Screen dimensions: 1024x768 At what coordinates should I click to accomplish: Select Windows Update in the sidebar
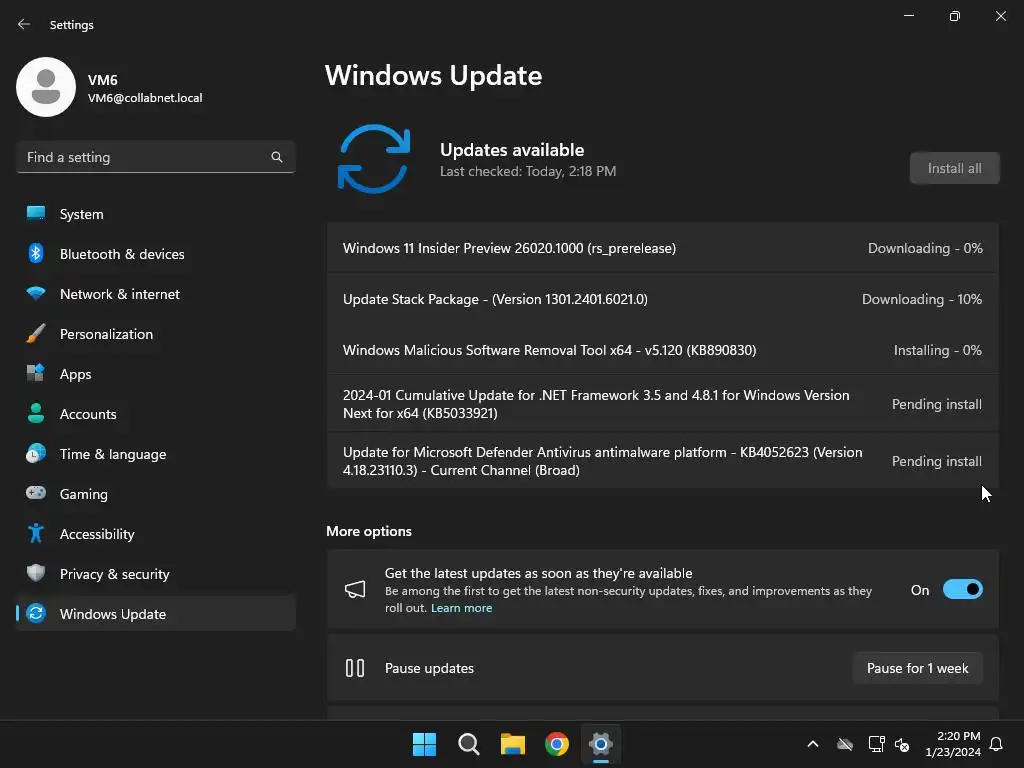coord(156,613)
